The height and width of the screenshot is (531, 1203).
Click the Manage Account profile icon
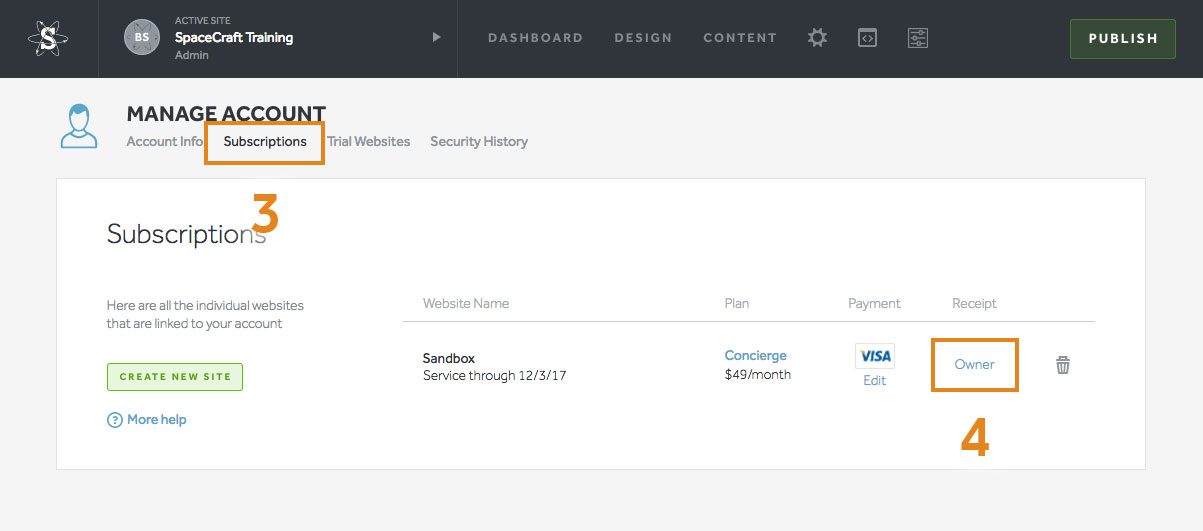(x=79, y=126)
